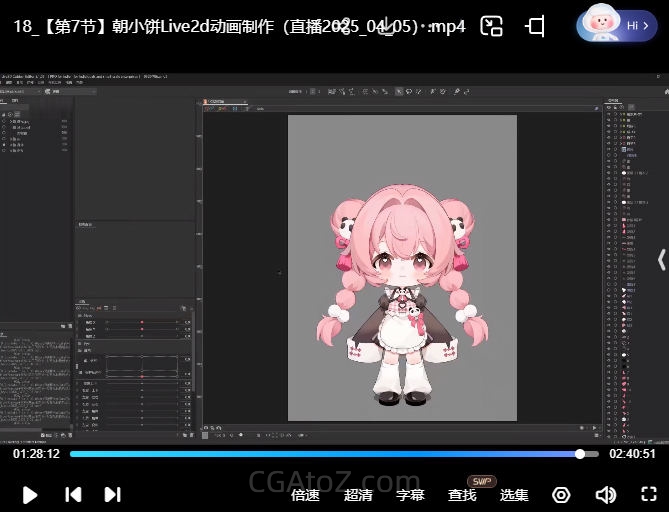
Task: Click the picture-in-picture icon beside the title
Action: [491, 27]
